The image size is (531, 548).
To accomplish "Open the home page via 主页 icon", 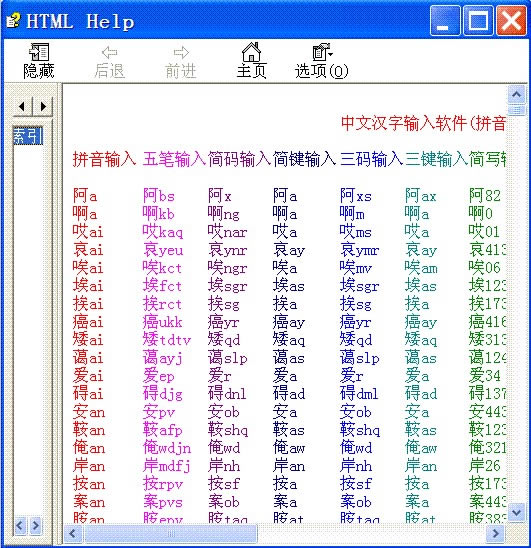I will pyautogui.click(x=251, y=61).
